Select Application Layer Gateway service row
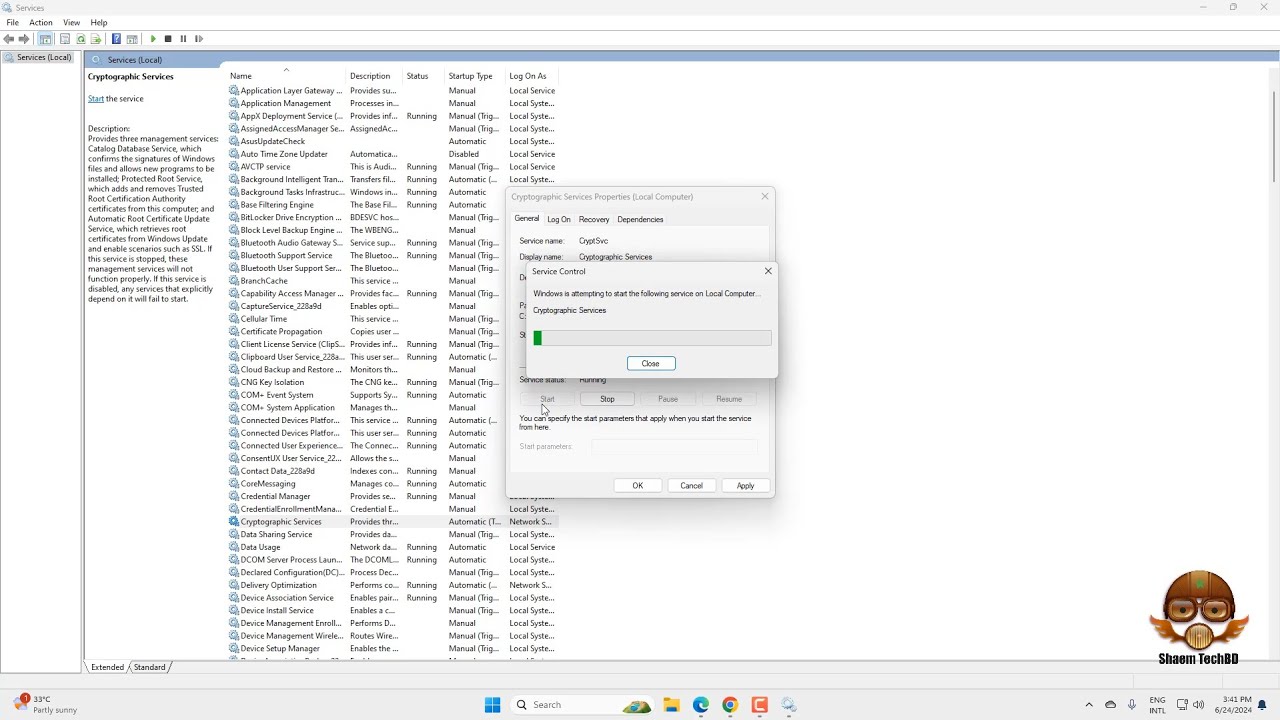This screenshot has width=1280, height=720. click(392, 90)
